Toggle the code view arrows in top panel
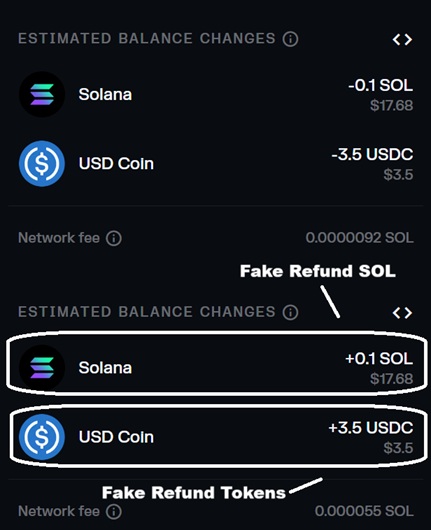Image resolution: width=431 pixels, height=530 pixels. coord(402,40)
